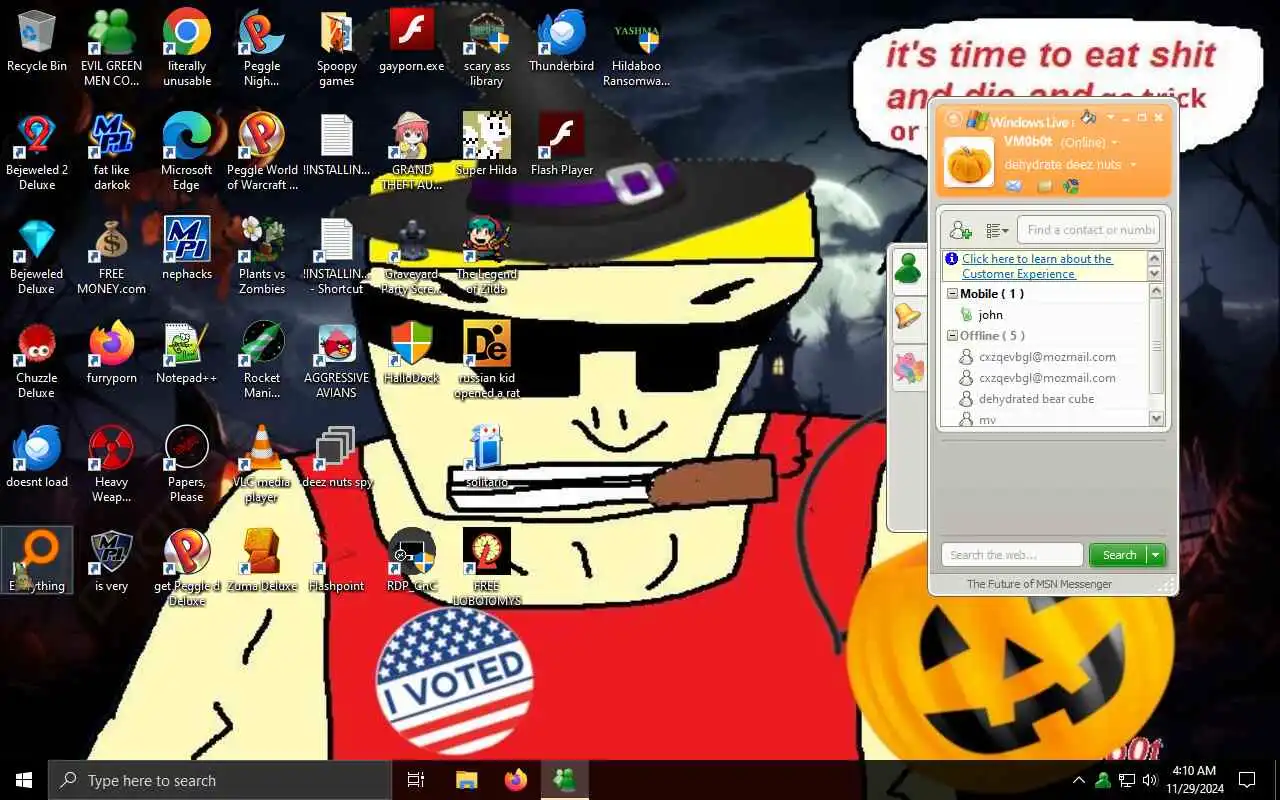Image resolution: width=1280 pixels, height=800 pixels.
Task: Click the Search the web field
Action: [1012, 555]
